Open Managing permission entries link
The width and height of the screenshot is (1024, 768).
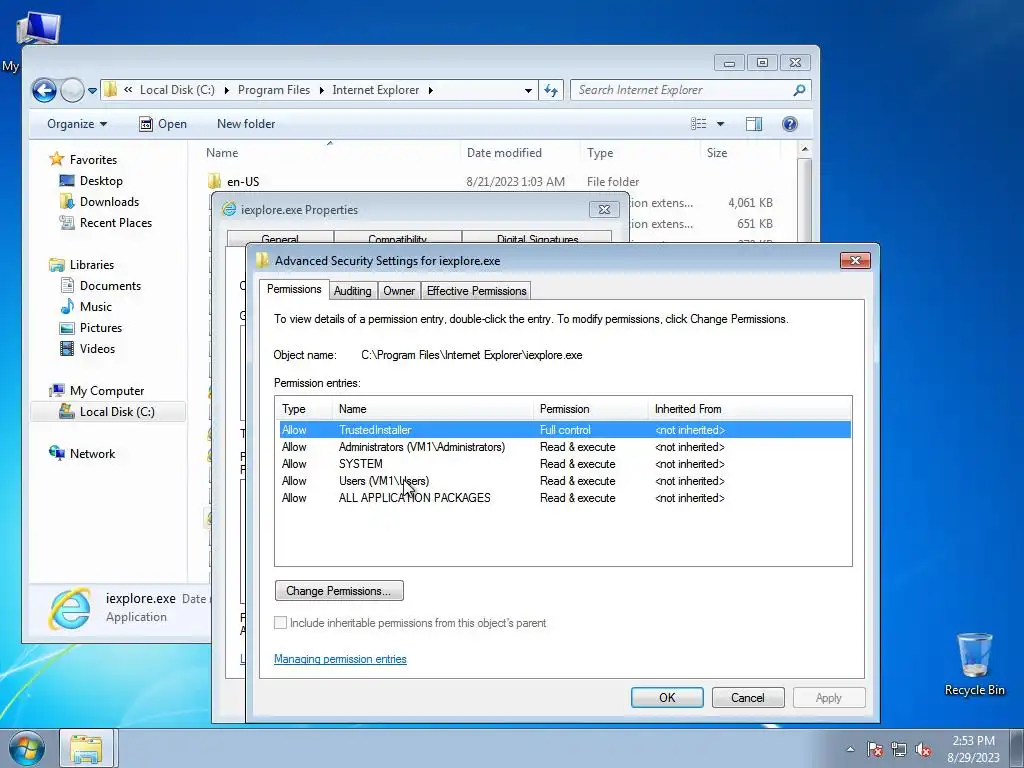(340, 659)
